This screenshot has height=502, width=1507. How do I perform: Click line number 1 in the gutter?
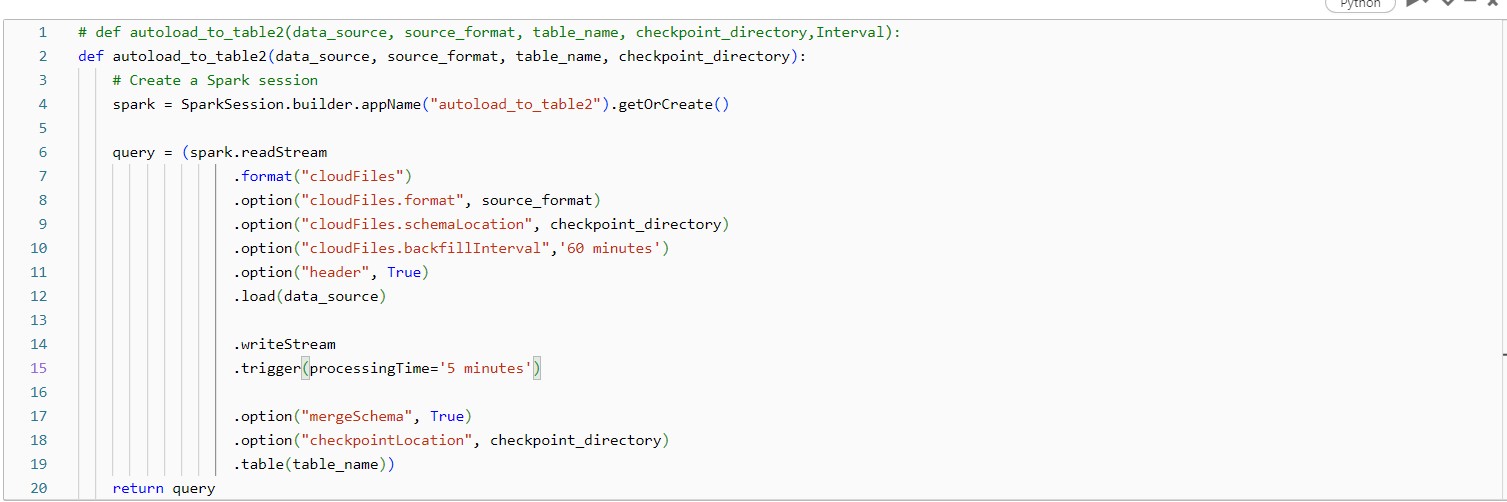click(x=42, y=32)
